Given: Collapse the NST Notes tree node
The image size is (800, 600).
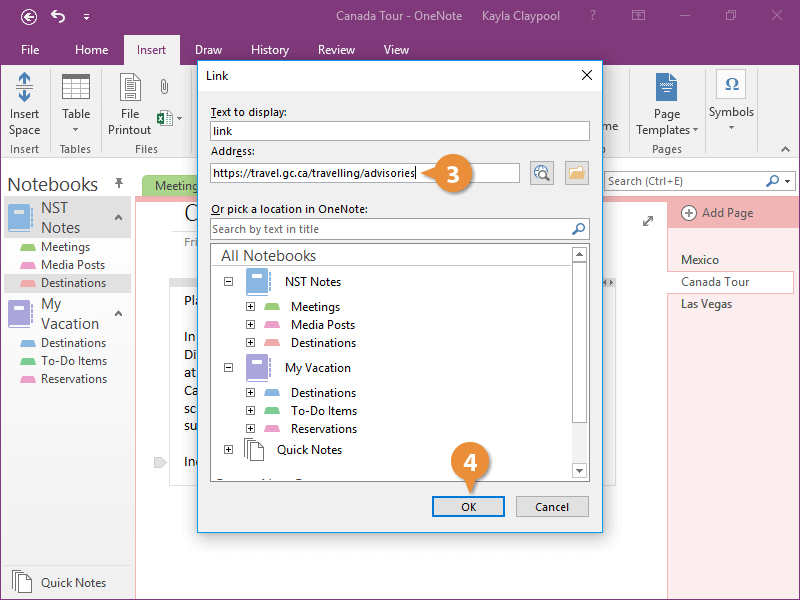Looking at the screenshot, I should (x=228, y=283).
